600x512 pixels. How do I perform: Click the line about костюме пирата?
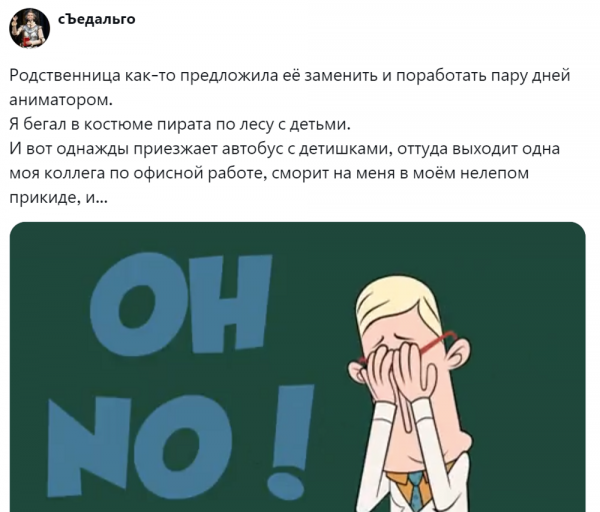[180, 124]
